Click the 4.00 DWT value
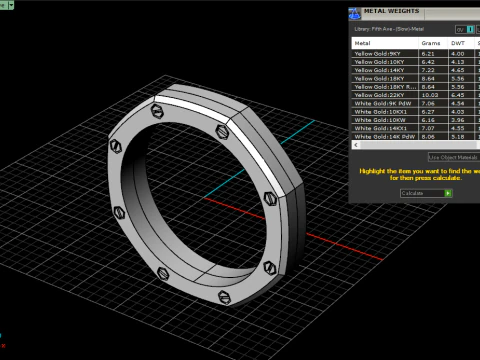480x360 pixels. [x=458, y=54]
